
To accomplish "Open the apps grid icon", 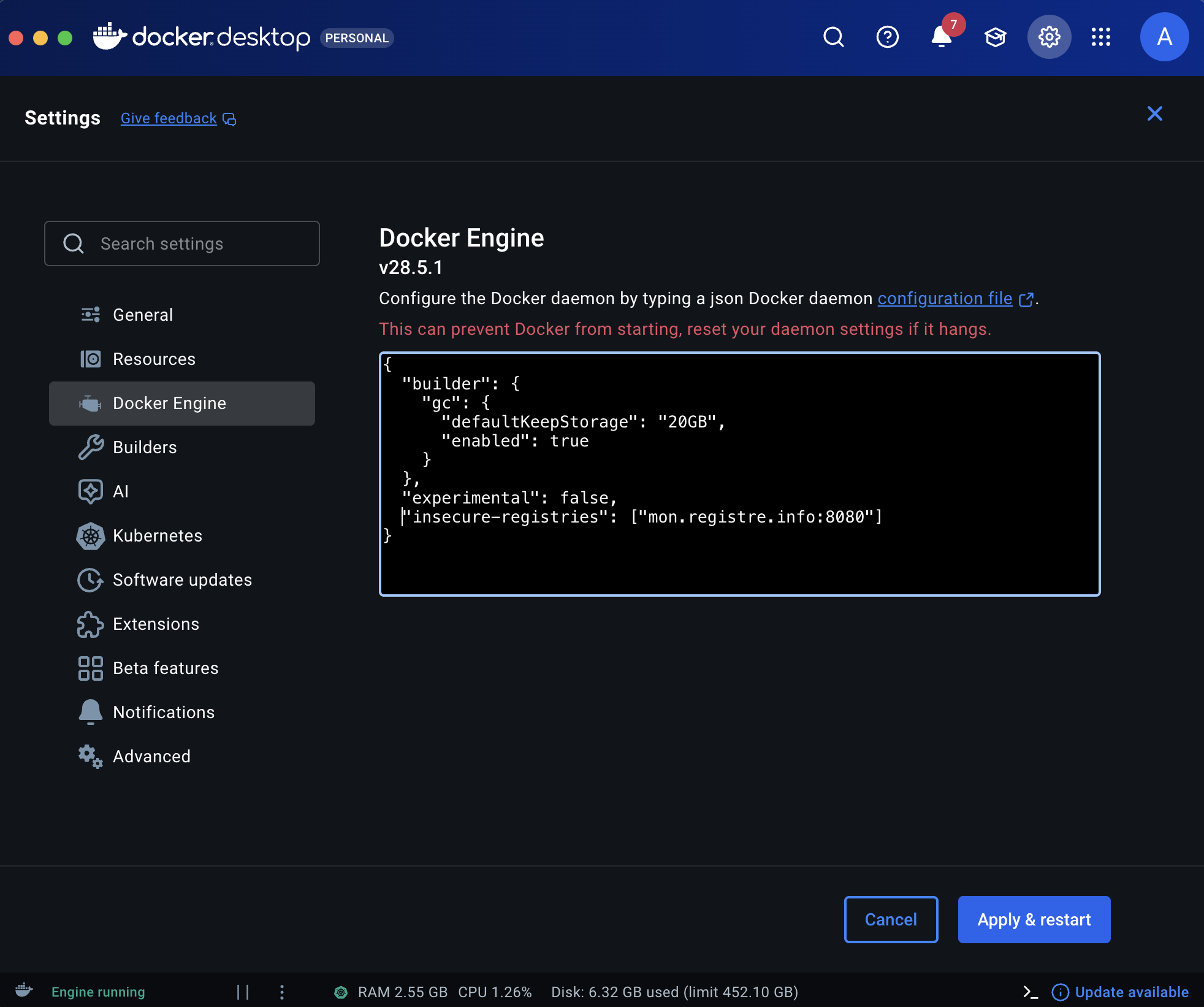I will 1101,37.
